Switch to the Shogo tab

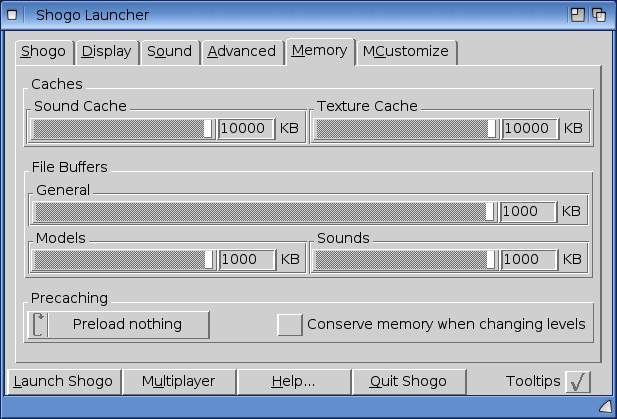click(x=44, y=52)
